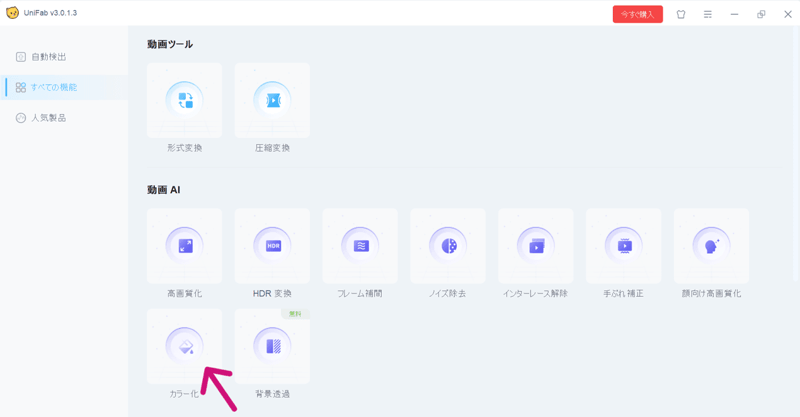Screen dimensions: 800x417
Task: Click the HDR 変換 label
Action: coord(272,293)
